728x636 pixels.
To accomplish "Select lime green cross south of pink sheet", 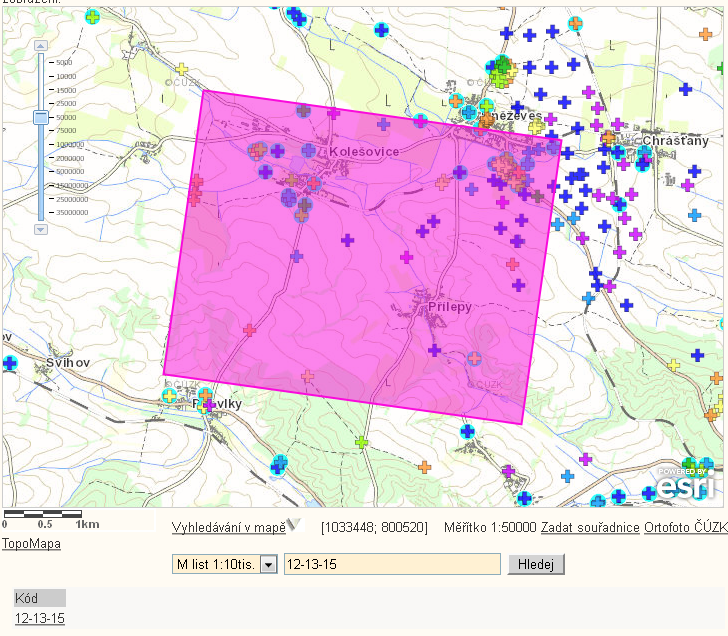I will [x=361, y=442].
